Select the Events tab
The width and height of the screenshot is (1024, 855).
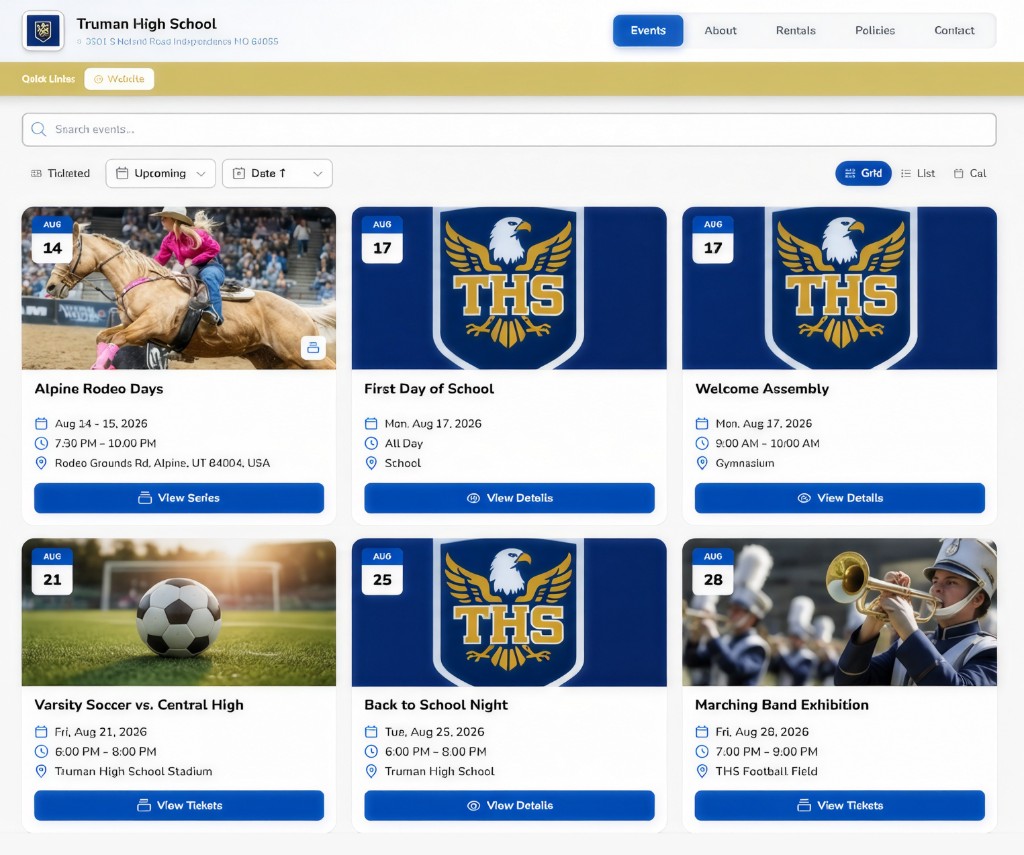(648, 31)
